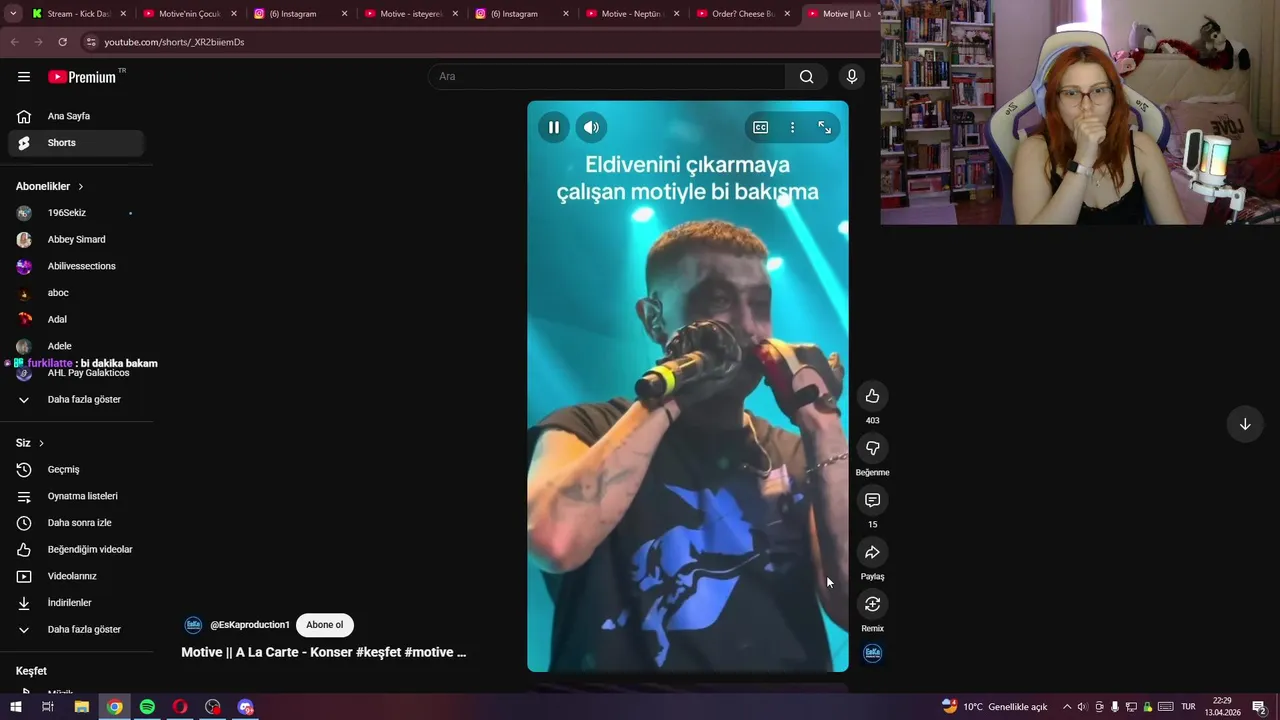Pause the Shorts video
Screen dimensions: 1280x720
pyautogui.click(x=554, y=127)
